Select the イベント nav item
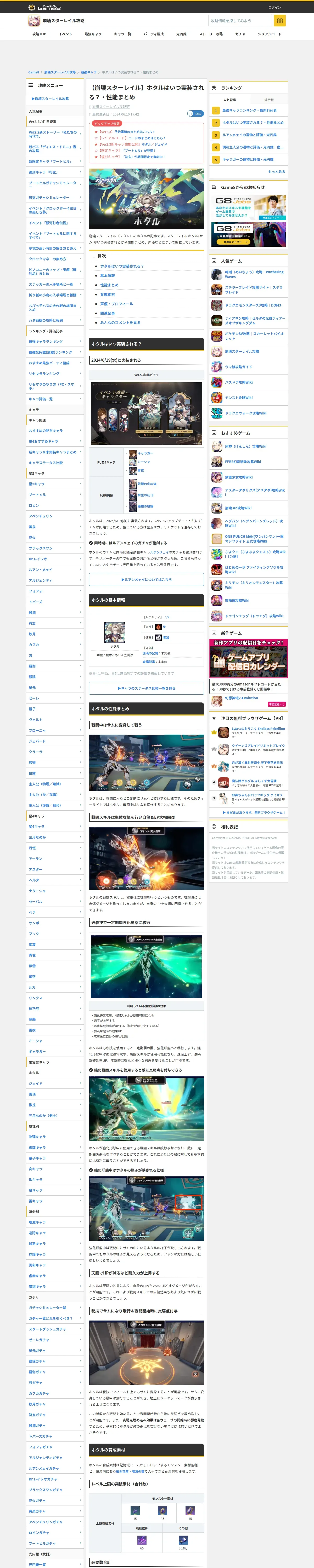The width and height of the screenshot is (314, 1568). pyautogui.click(x=65, y=34)
